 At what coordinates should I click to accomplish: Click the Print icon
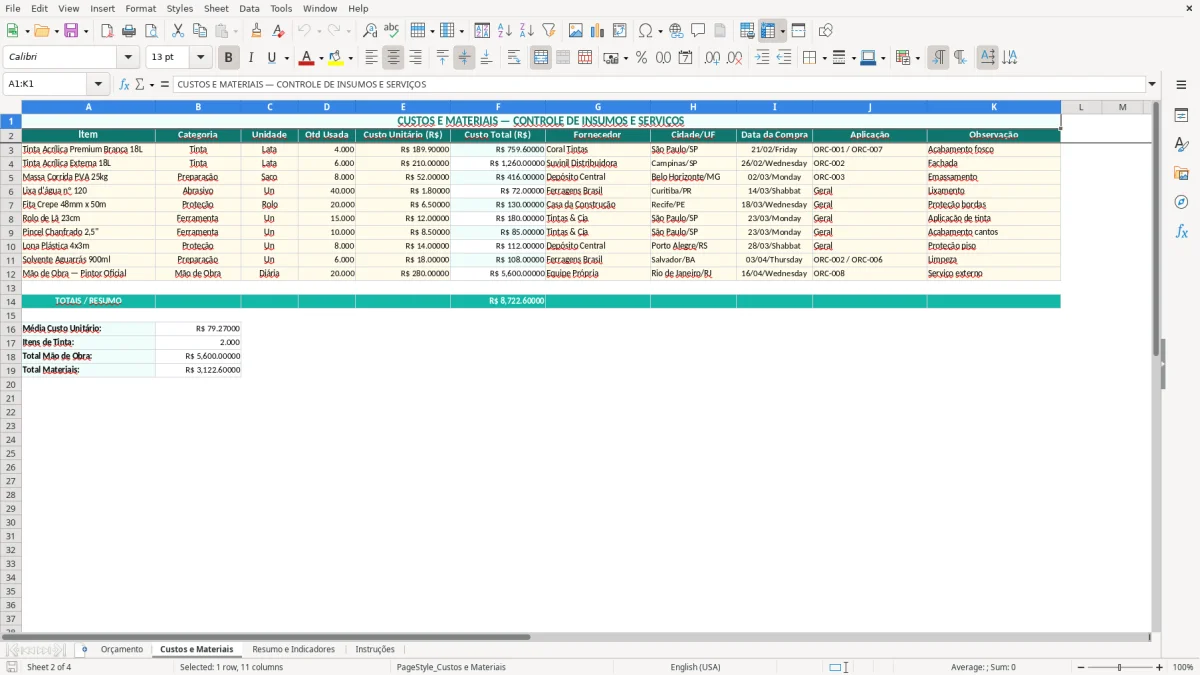point(129,31)
